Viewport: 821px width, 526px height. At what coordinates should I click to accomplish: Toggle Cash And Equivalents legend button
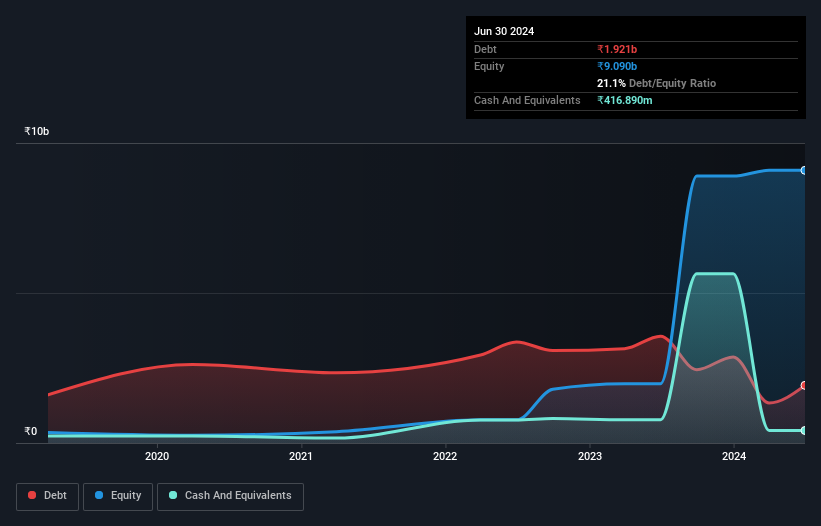(x=230, y=496)
